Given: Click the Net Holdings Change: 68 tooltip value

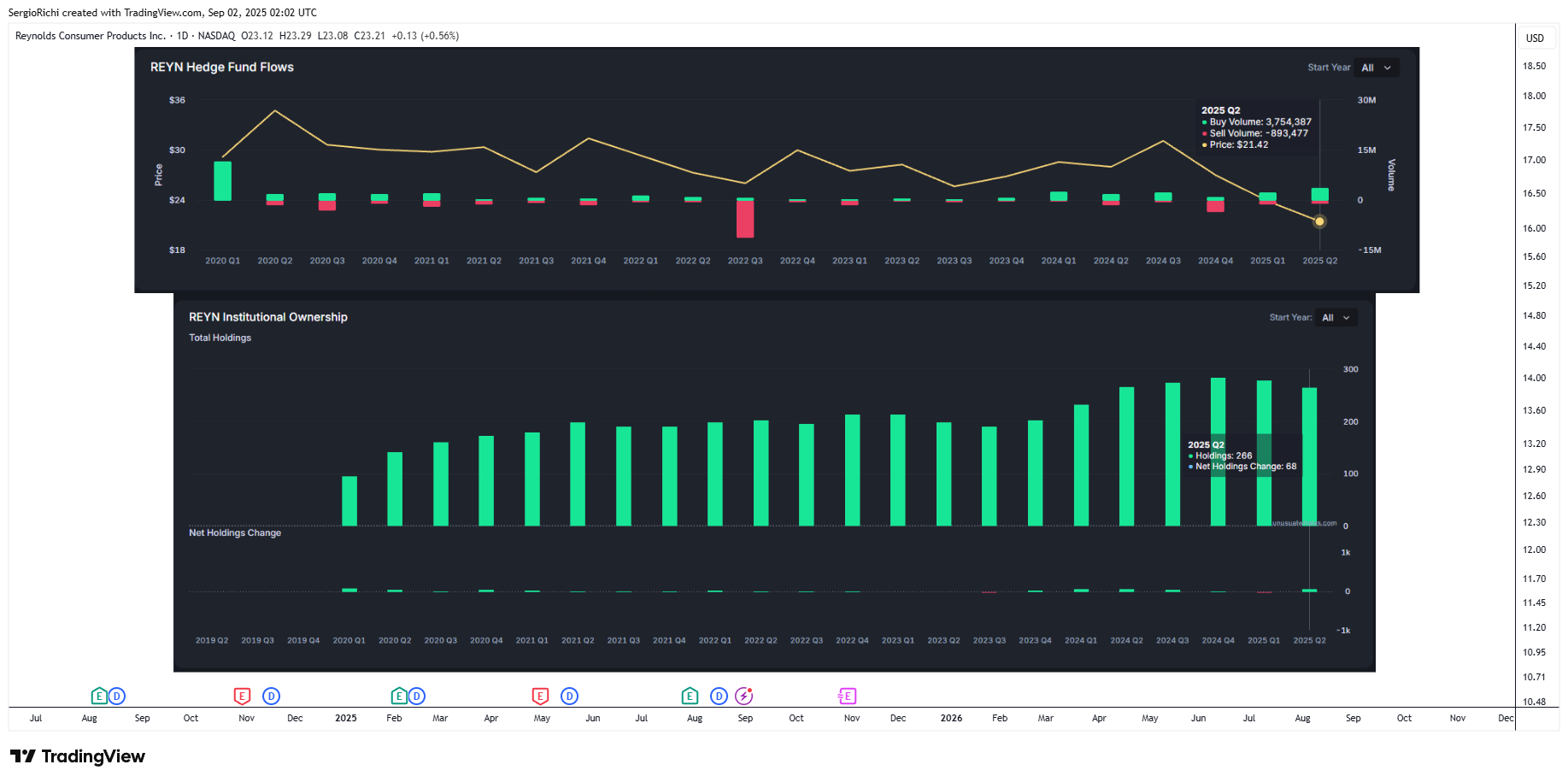Looking at the screenshot, I should pyautogui.click(x=1242, y=466).
